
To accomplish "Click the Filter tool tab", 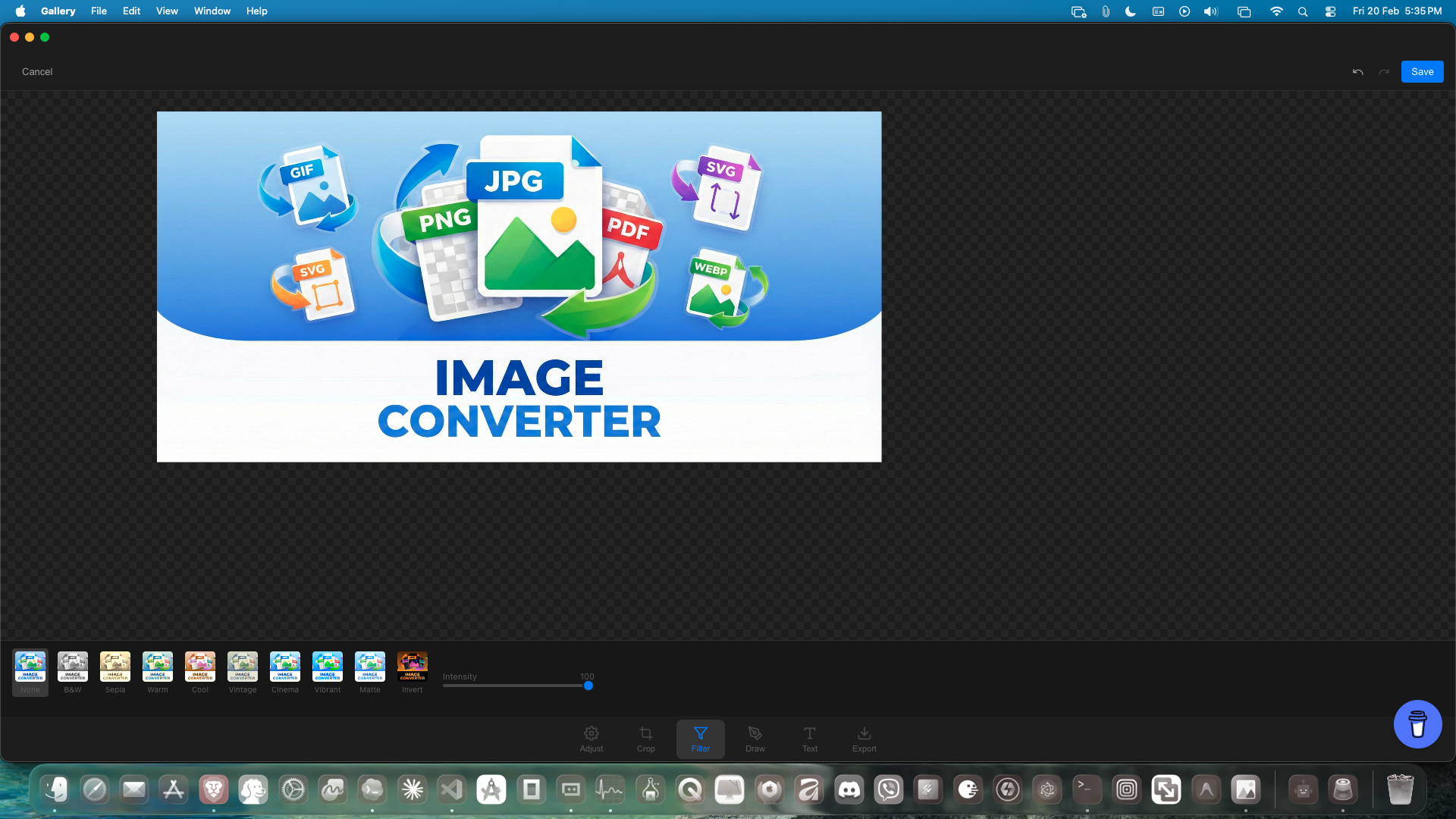I will 700,739.
